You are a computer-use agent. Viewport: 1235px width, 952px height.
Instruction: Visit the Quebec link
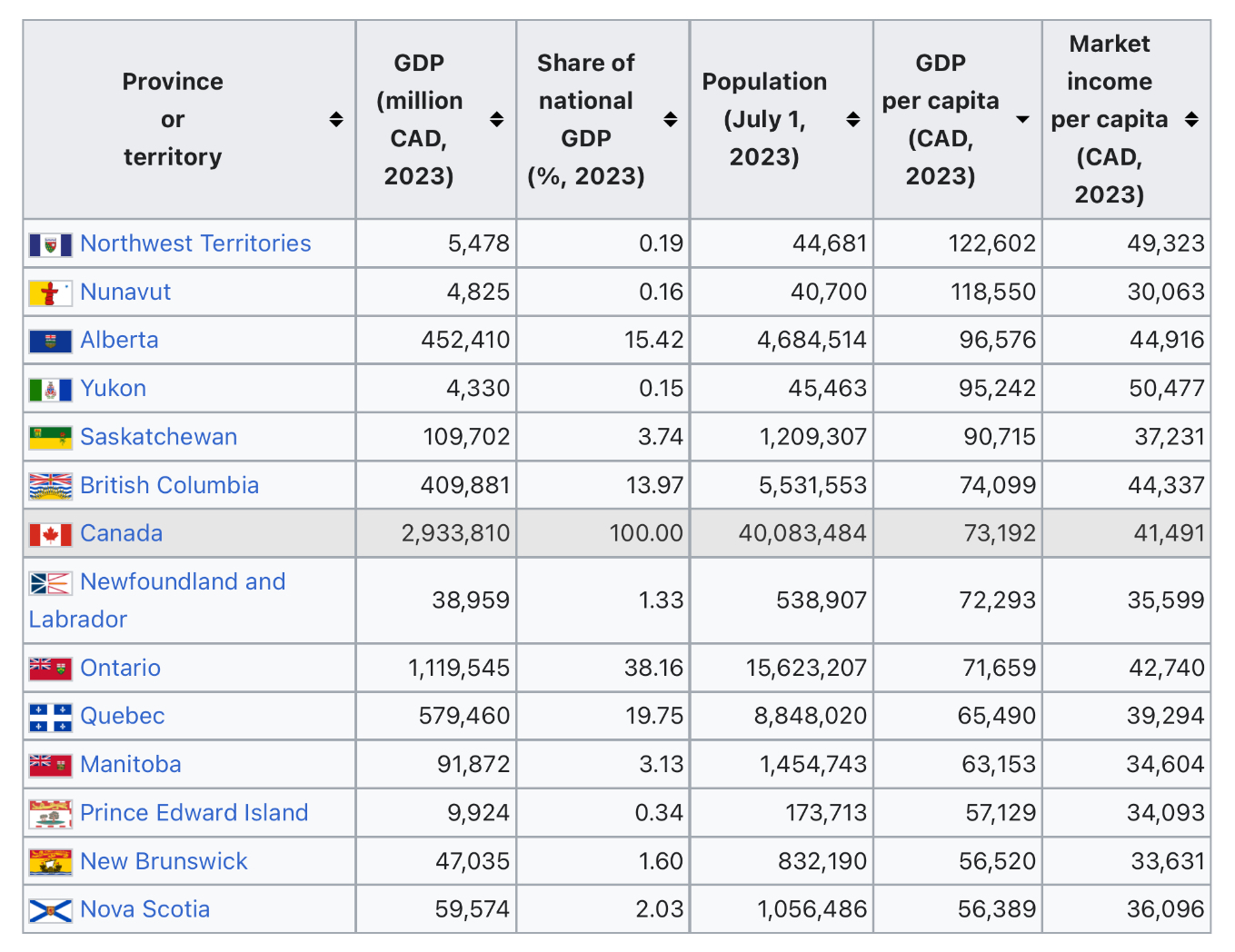click(122, 716)
